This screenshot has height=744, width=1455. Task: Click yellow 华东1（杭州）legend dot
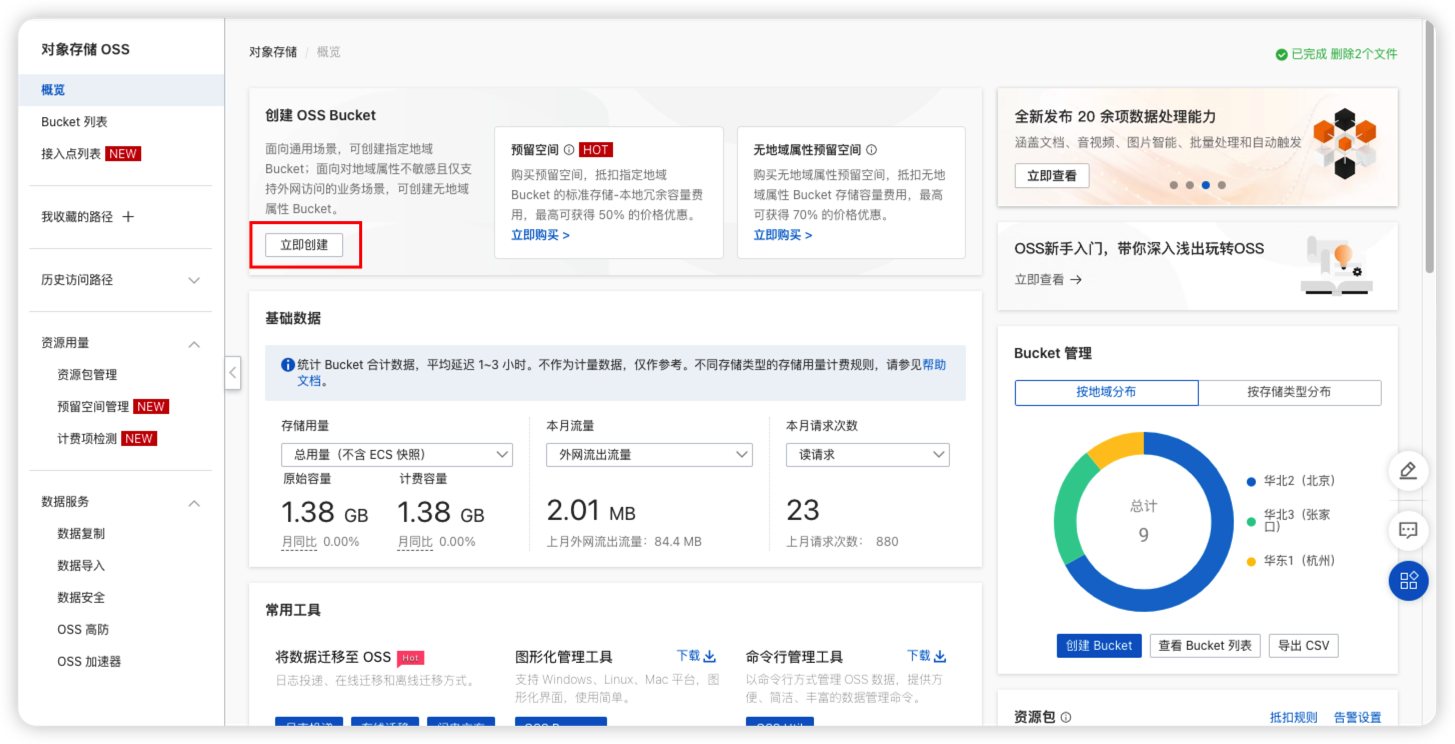pyautogui.click(x=1251, y=562)
